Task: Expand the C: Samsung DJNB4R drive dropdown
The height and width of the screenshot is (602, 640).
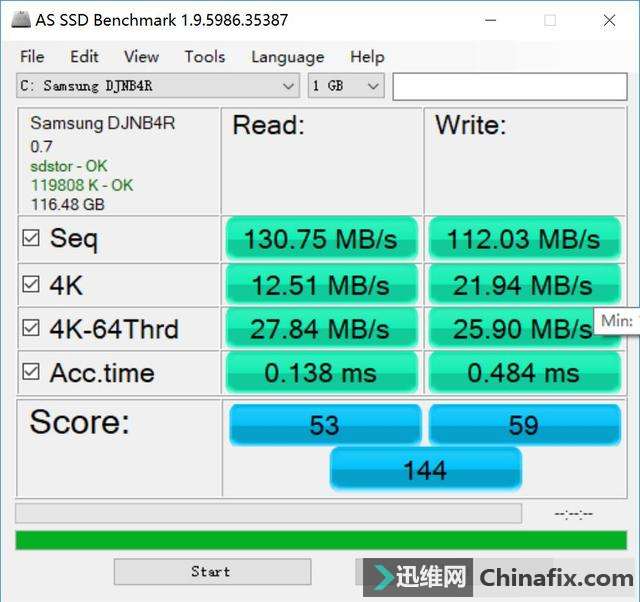Action: coord(158,86)
